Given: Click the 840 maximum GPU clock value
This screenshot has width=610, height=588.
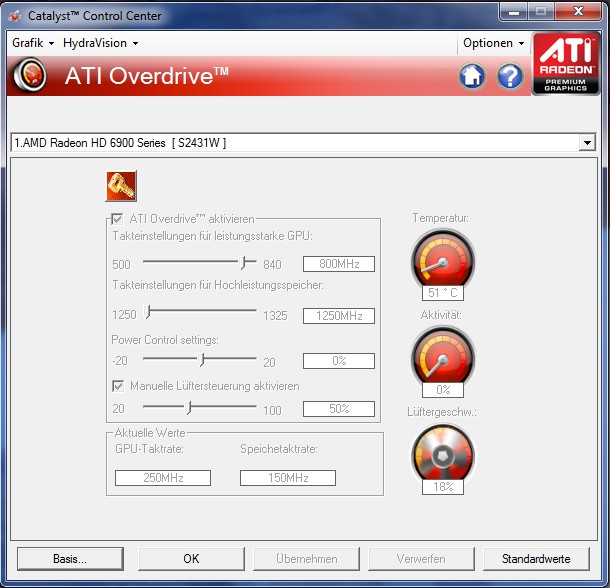Looking at the screenshot, I should coord(272,265).
